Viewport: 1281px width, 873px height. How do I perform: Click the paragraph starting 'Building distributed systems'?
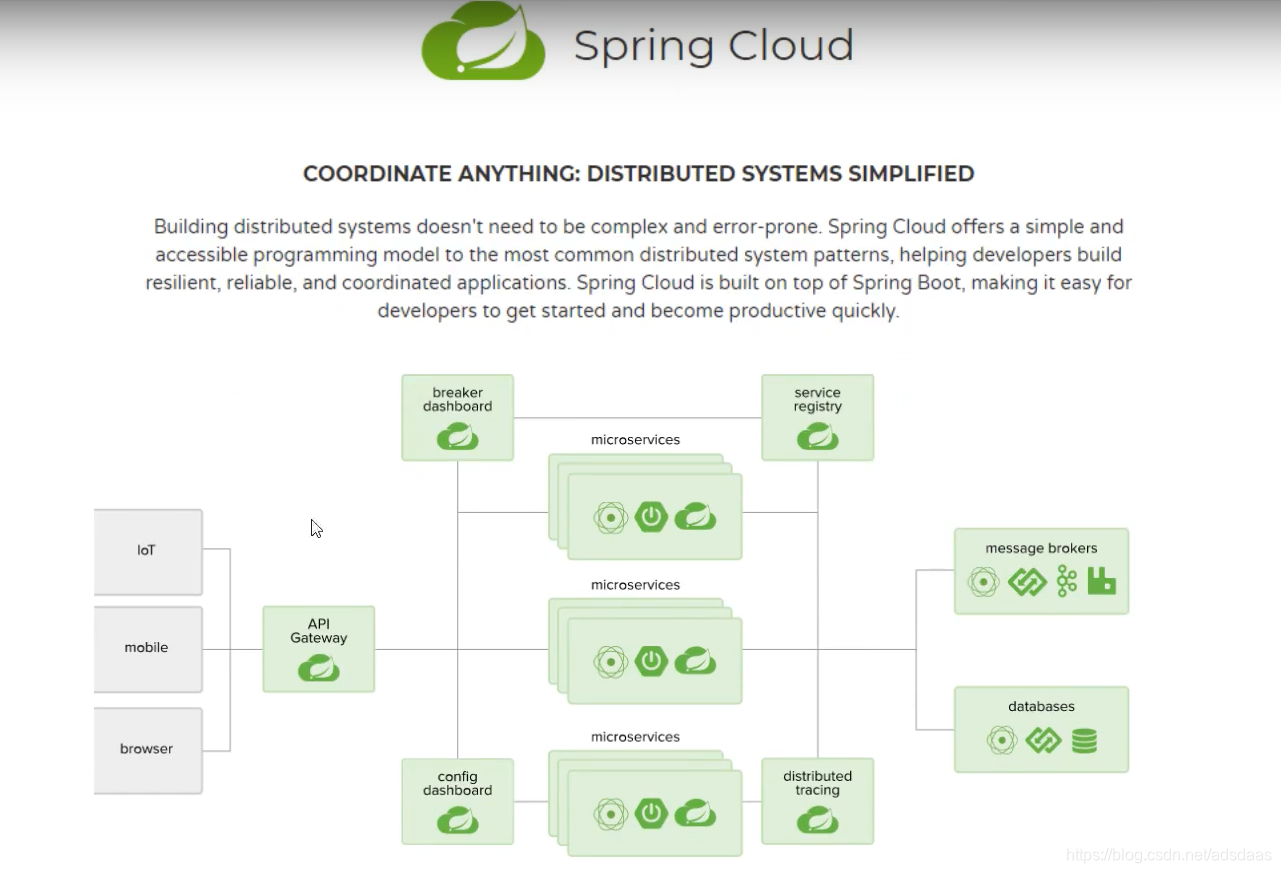[x=639, y=268]
